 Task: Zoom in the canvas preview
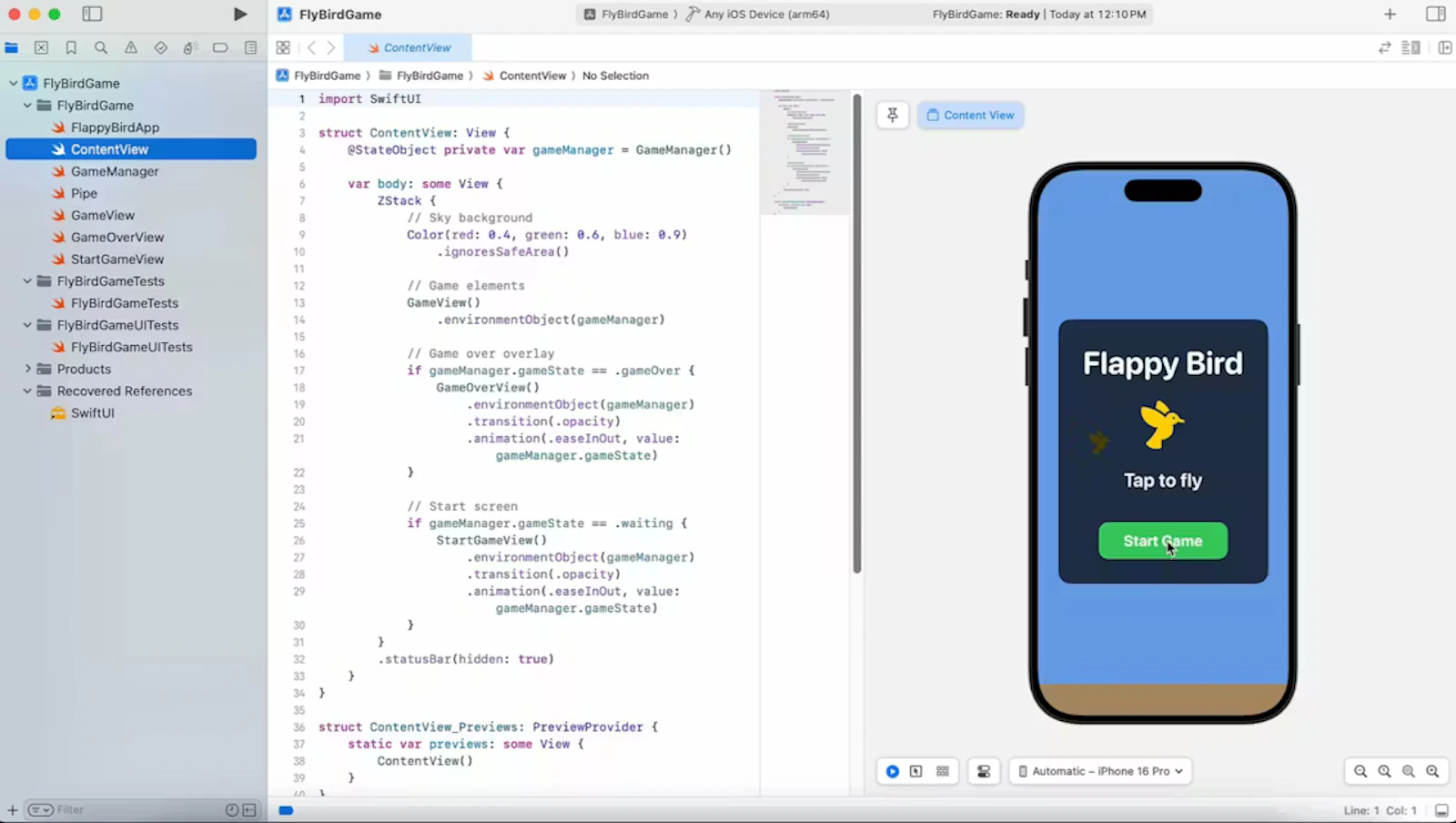point(1432,771)
